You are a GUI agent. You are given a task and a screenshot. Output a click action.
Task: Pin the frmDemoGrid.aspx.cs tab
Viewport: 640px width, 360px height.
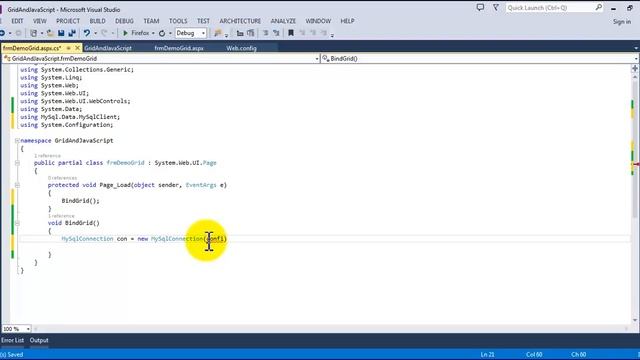pyautogui.click(x=69, y=48)
